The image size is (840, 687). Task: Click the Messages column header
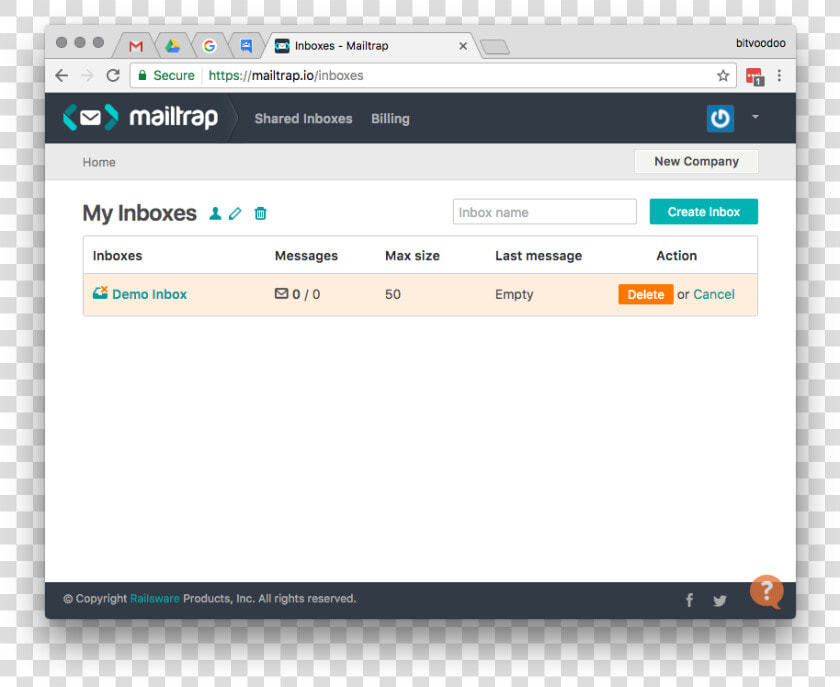click(306, 256)
